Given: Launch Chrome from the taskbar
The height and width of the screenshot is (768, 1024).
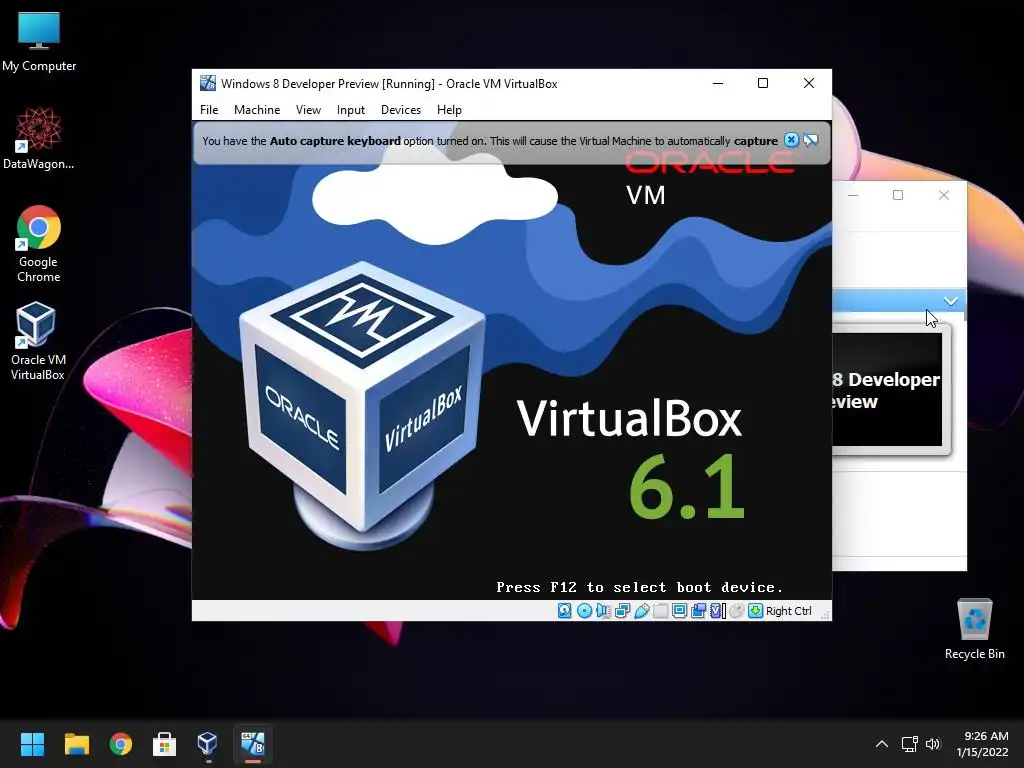Looking at the screenshot, I should 121,744.
